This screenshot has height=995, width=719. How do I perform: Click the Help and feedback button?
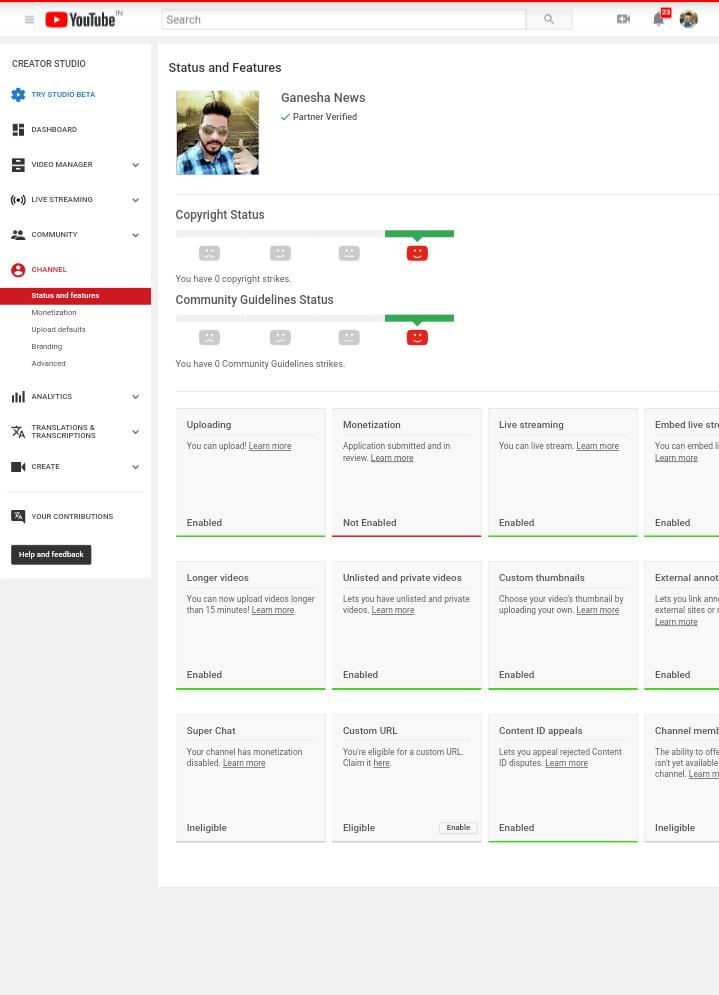click(51, 555)
